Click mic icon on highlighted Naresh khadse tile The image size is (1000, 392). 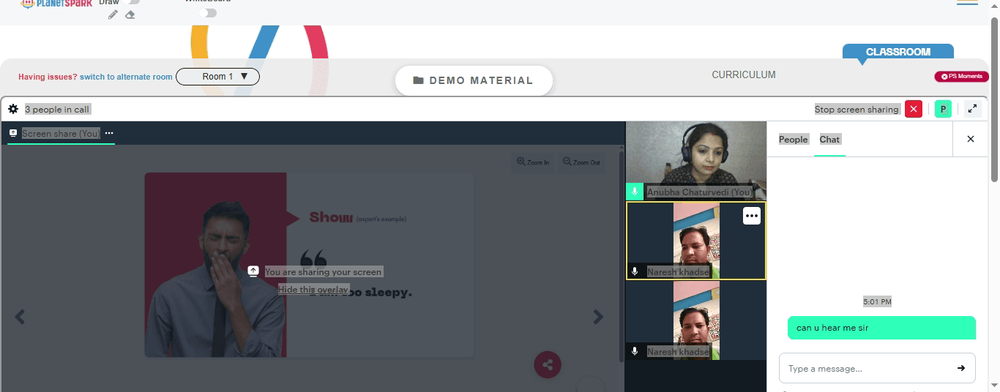click(x=635, y=272)
